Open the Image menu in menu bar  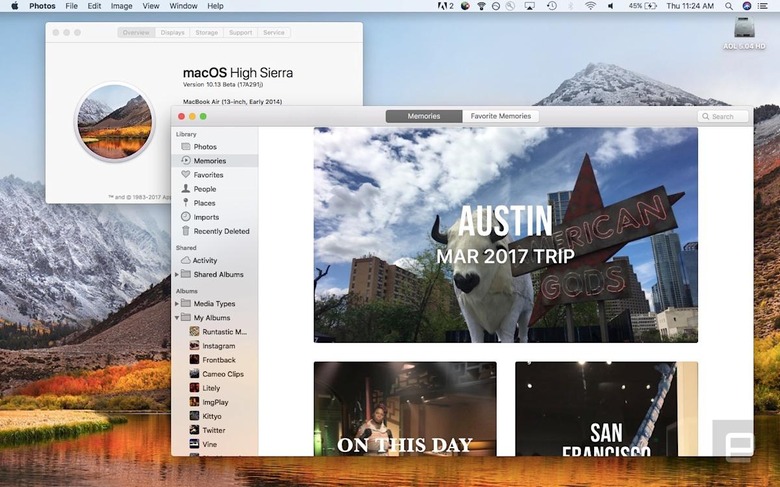(121, 6)
